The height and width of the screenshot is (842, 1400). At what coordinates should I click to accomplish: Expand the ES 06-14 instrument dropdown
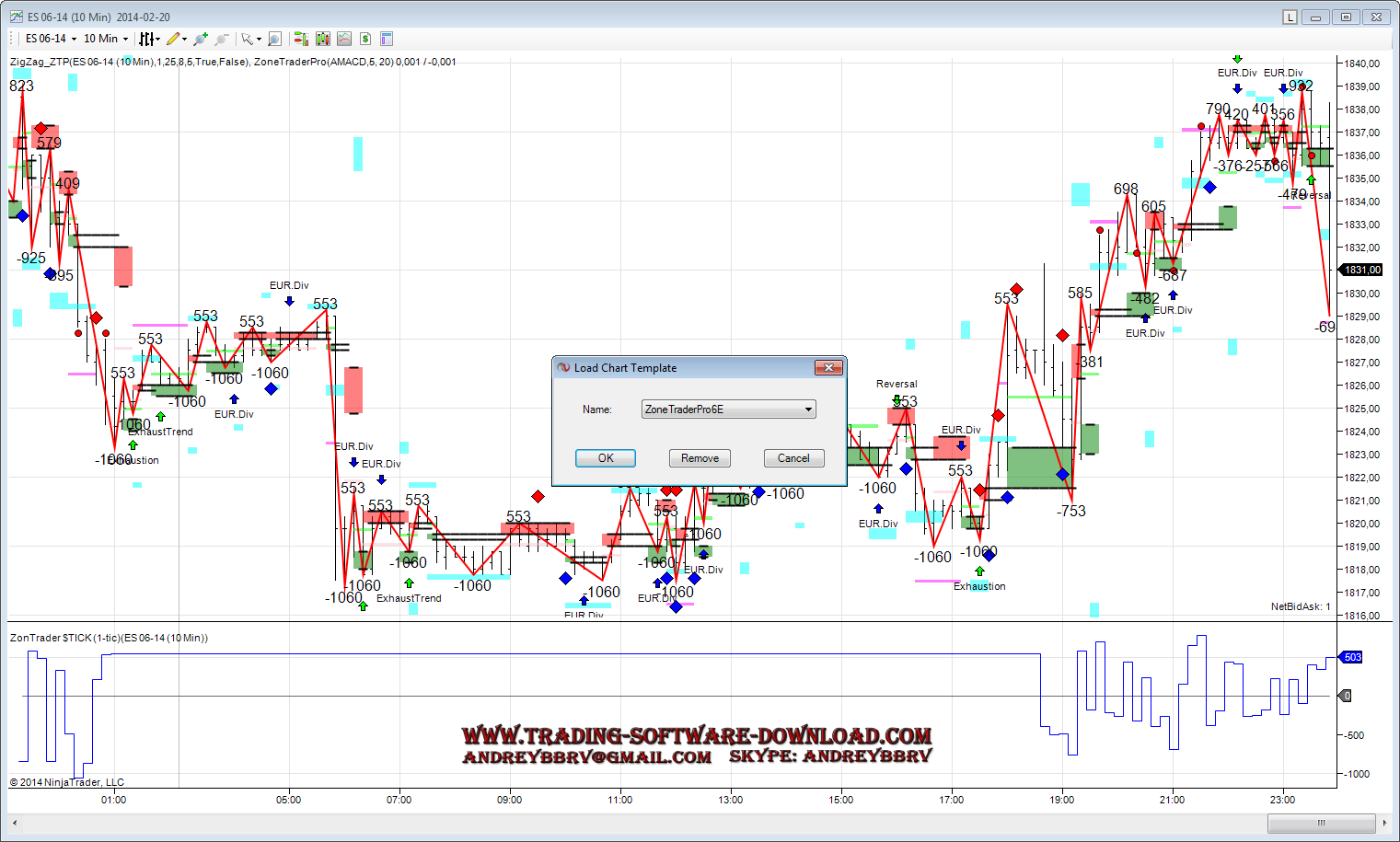click(51, 39)
